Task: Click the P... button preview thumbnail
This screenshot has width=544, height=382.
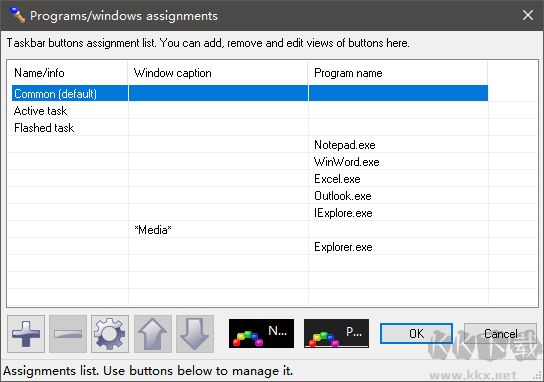Action: [336, 333]
